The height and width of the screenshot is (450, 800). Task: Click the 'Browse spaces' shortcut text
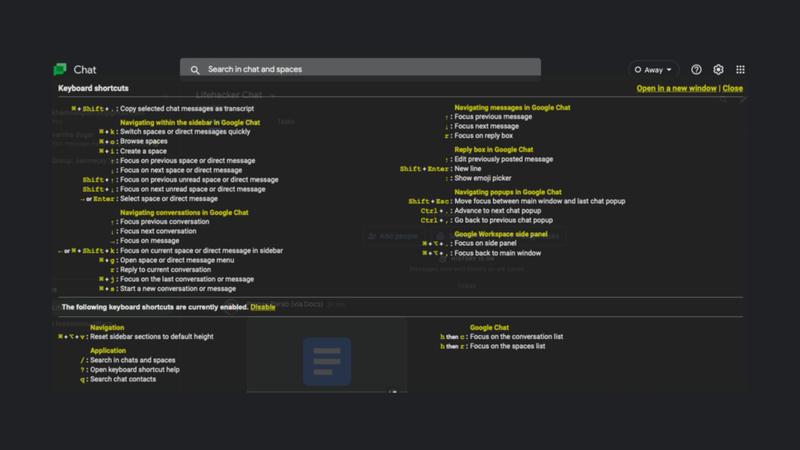pos(143,141)
